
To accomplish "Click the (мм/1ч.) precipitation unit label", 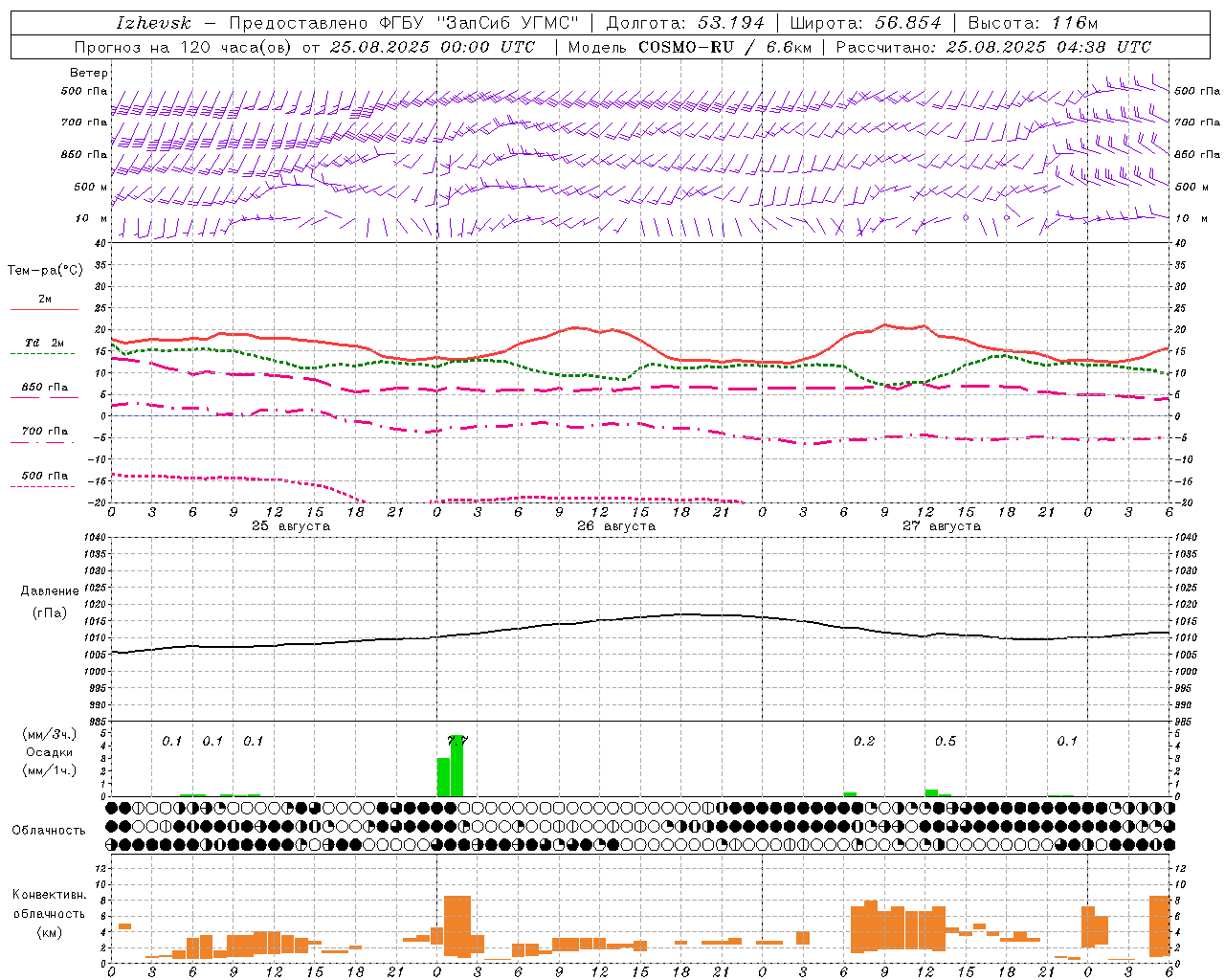I will click(x=50, y=770).
